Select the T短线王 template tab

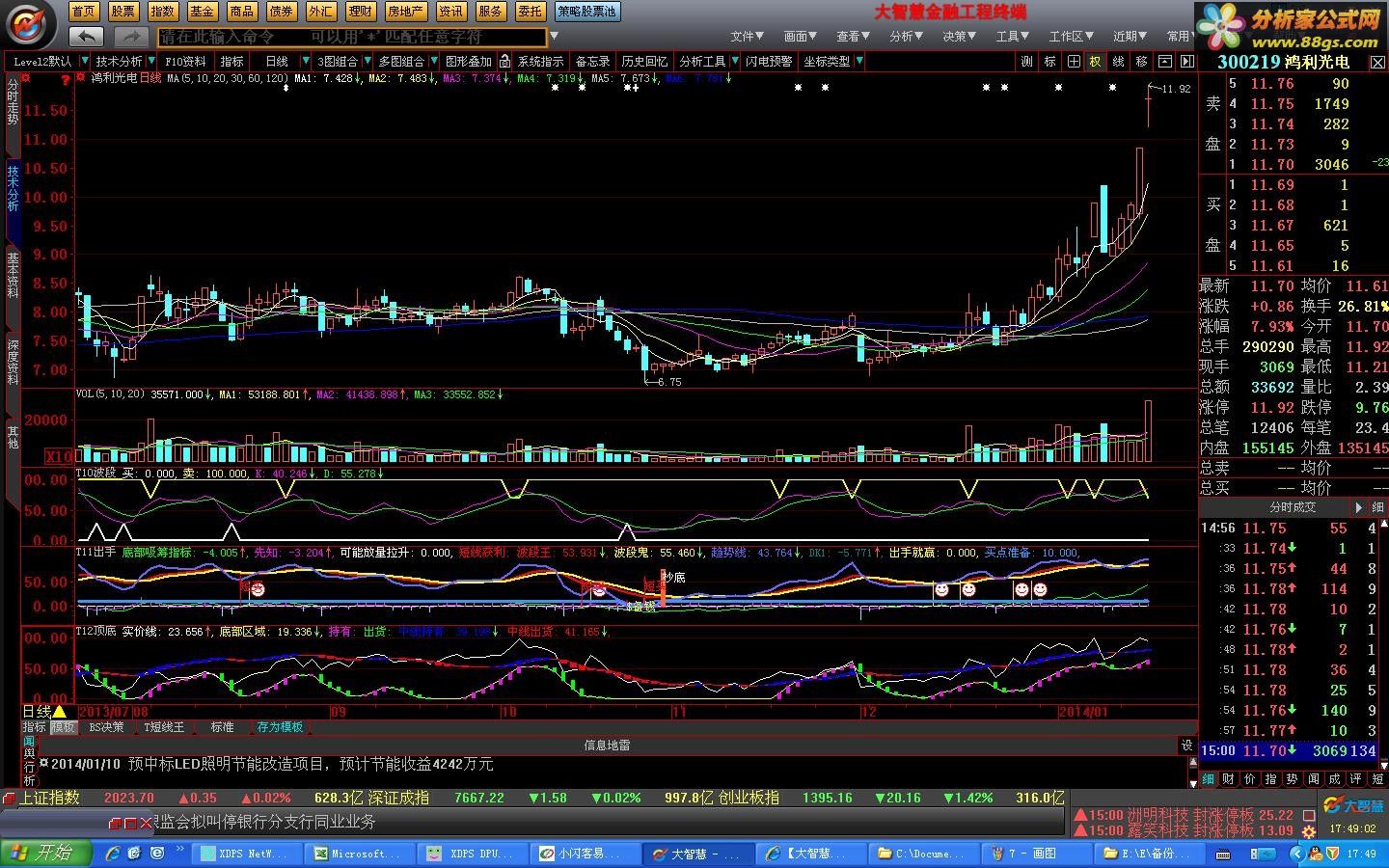[x=164, y=727]
